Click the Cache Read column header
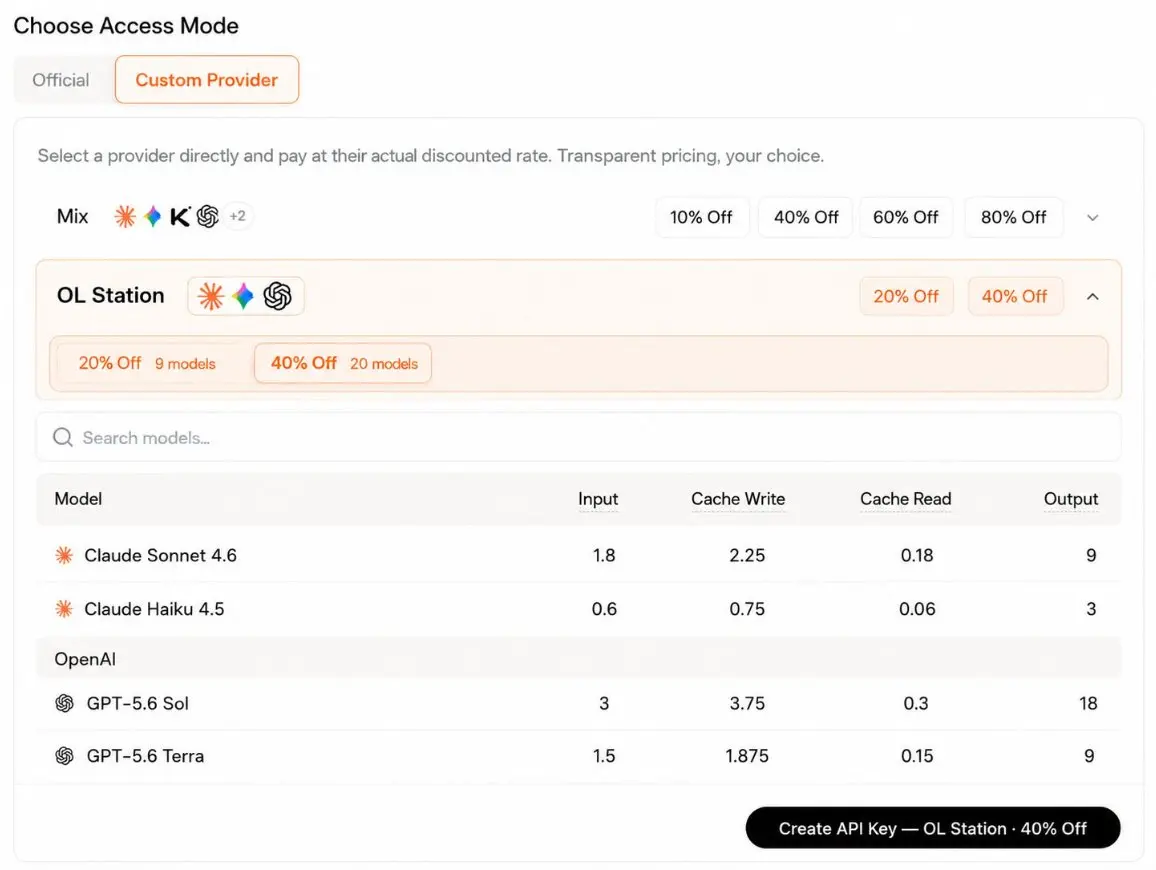The width and height of the screenshot is (1156, 870). point(905,499)
